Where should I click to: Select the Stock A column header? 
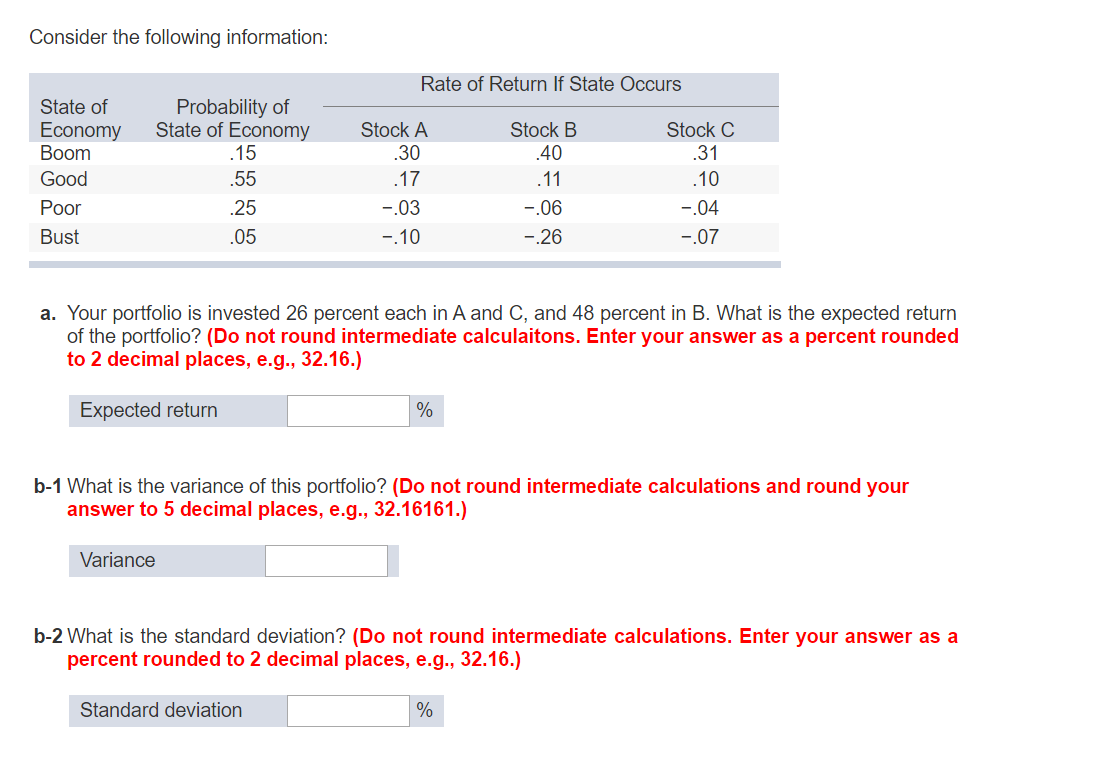[394, 129]
